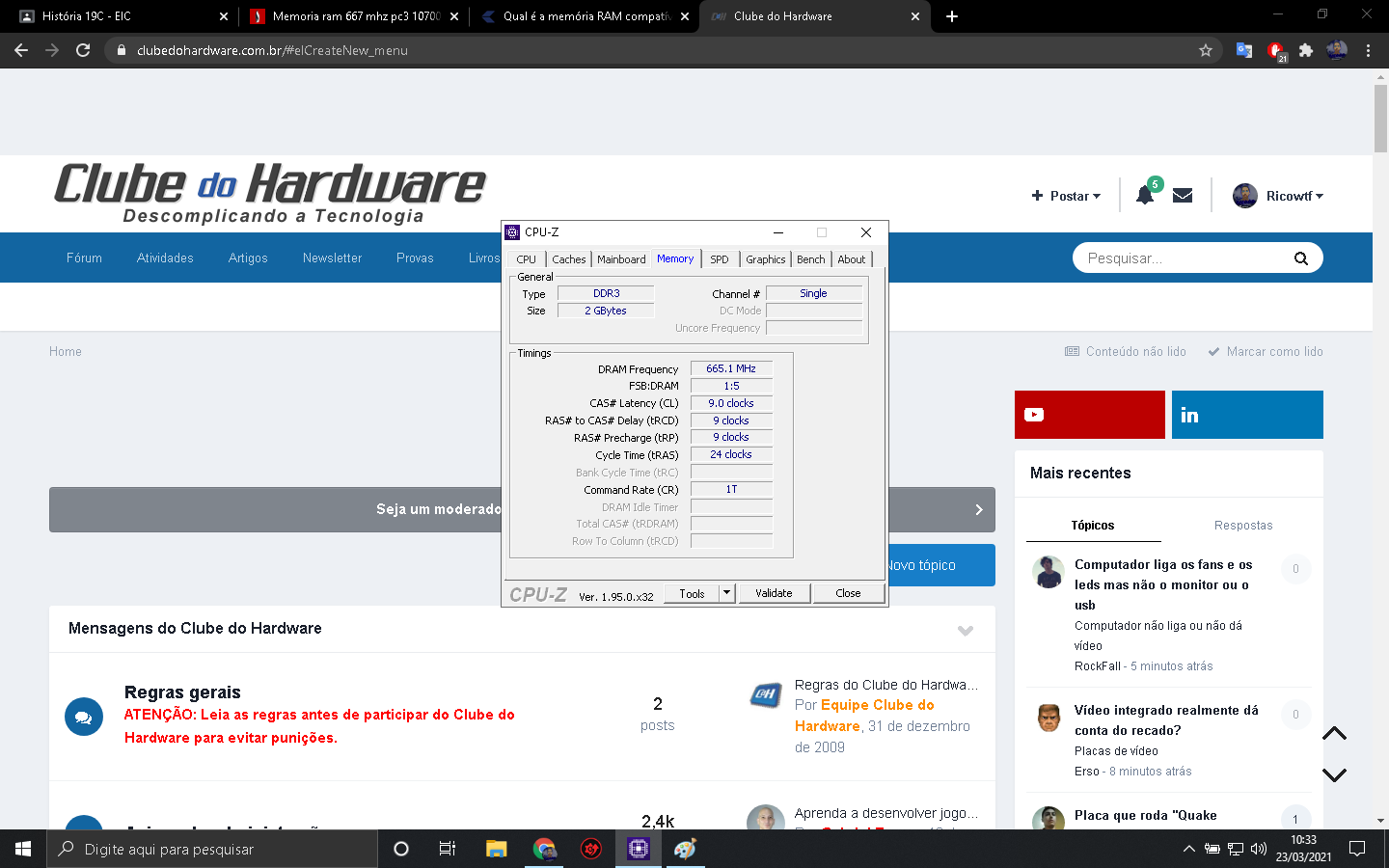The image size is (1389, 868).
Task: Click moderator banner right chevron
Action: coord(978,509)
